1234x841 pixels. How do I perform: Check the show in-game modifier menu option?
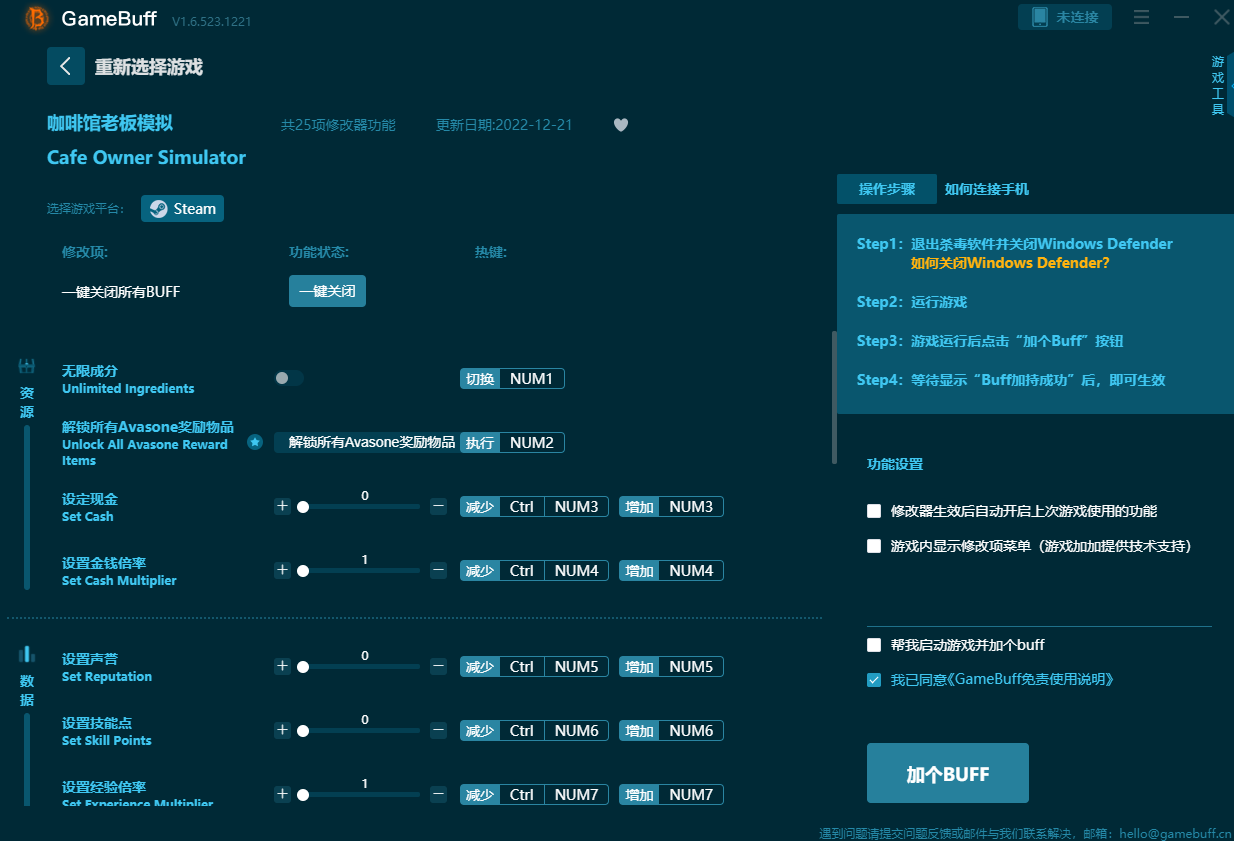[x=874, y=546]
